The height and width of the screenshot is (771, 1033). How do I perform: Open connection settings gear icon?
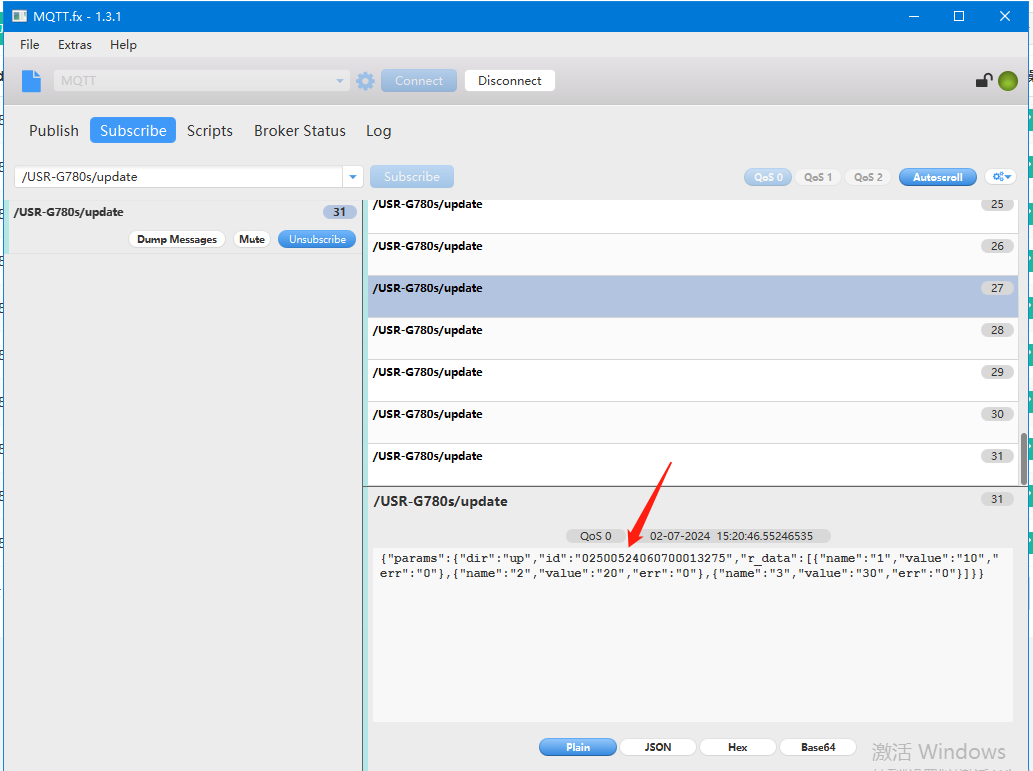(365, 81)
